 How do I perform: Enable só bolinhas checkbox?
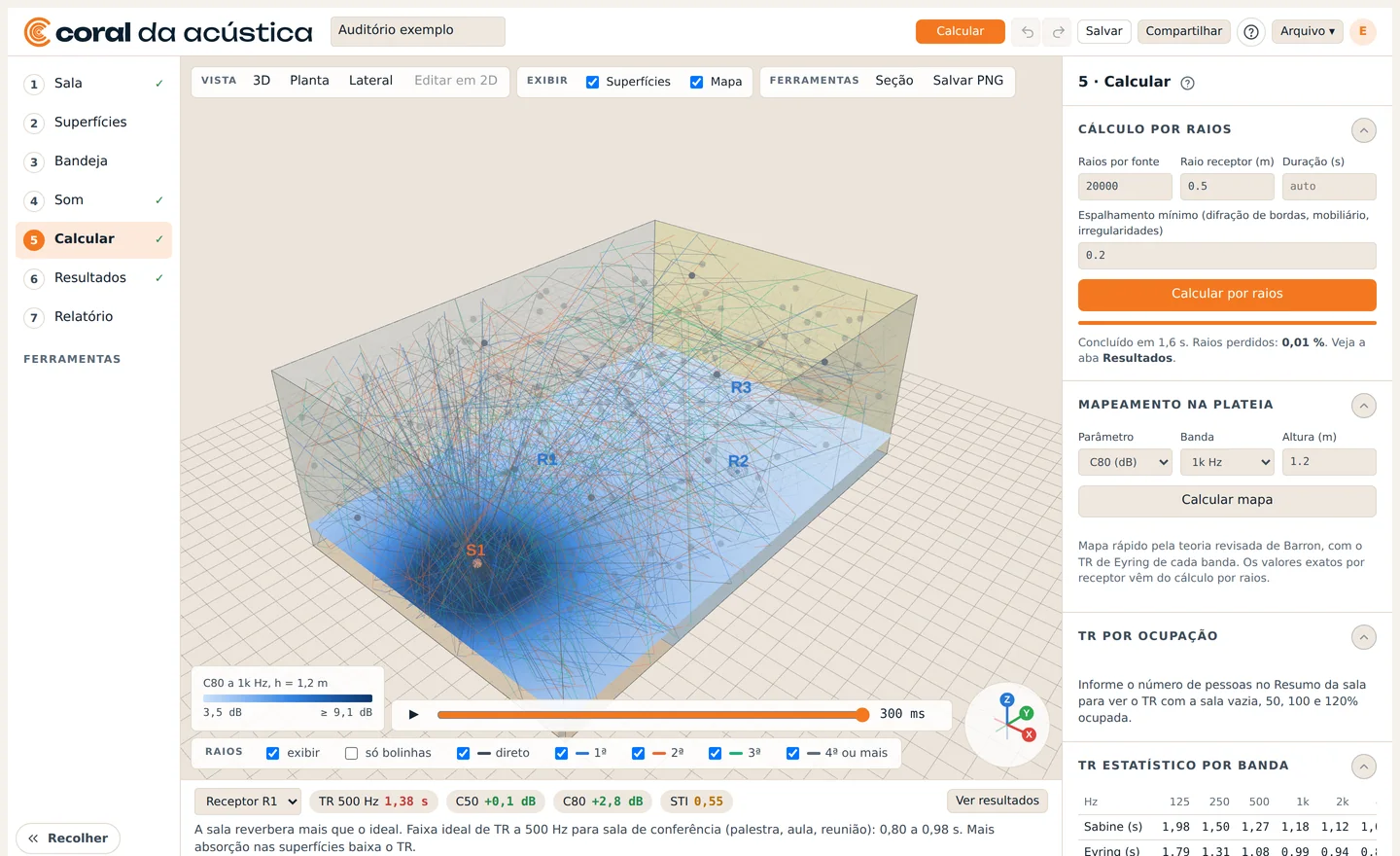point(351,753)
